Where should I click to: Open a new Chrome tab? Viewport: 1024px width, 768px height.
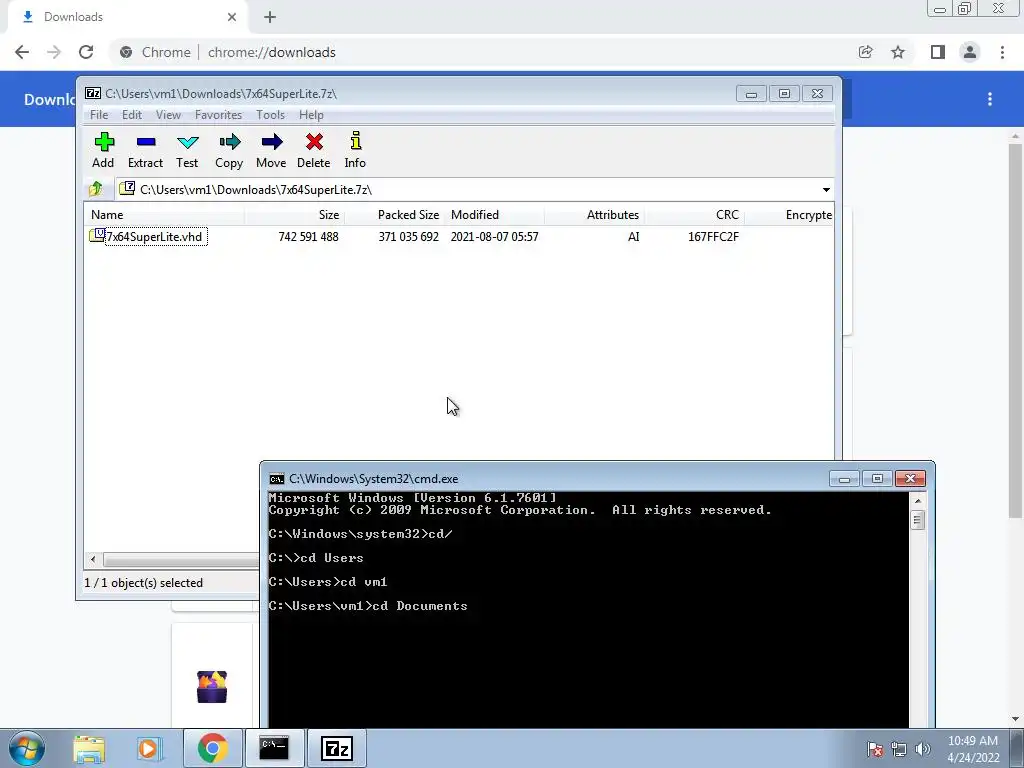point(270,17)
